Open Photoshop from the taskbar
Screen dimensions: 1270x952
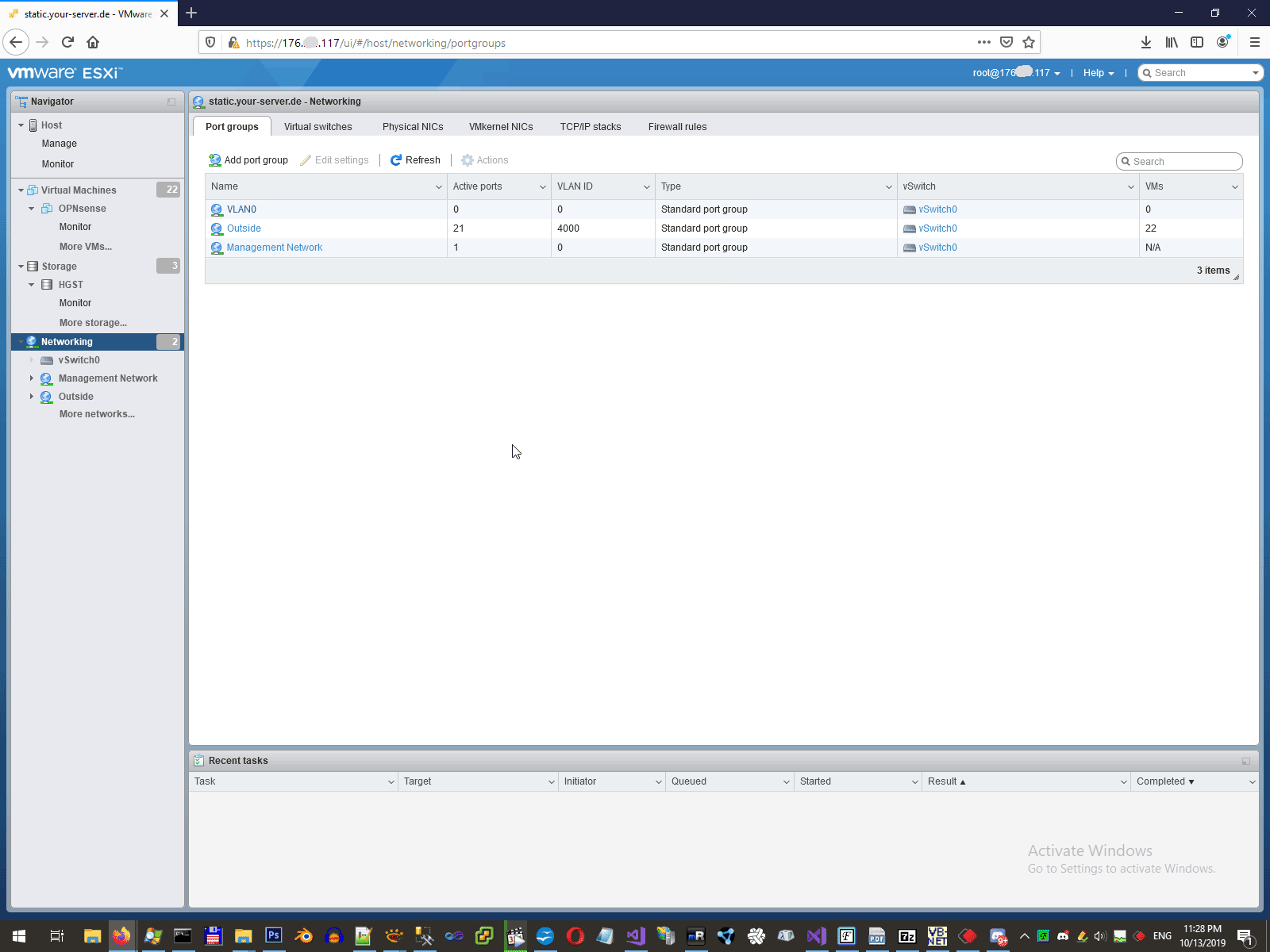[274, 936]
